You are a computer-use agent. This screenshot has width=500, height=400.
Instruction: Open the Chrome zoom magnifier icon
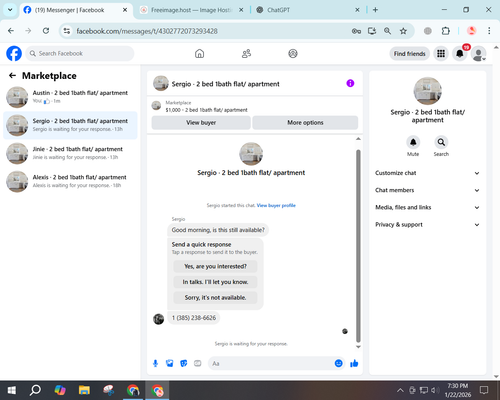(x=387, y=31)
